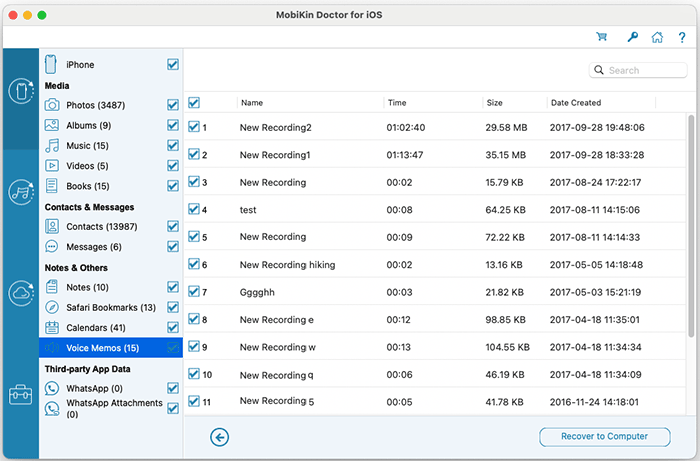Click the size value 104.55 KB
The height and width of the screenshot is (461, 700).
click(x=508, y=347)
